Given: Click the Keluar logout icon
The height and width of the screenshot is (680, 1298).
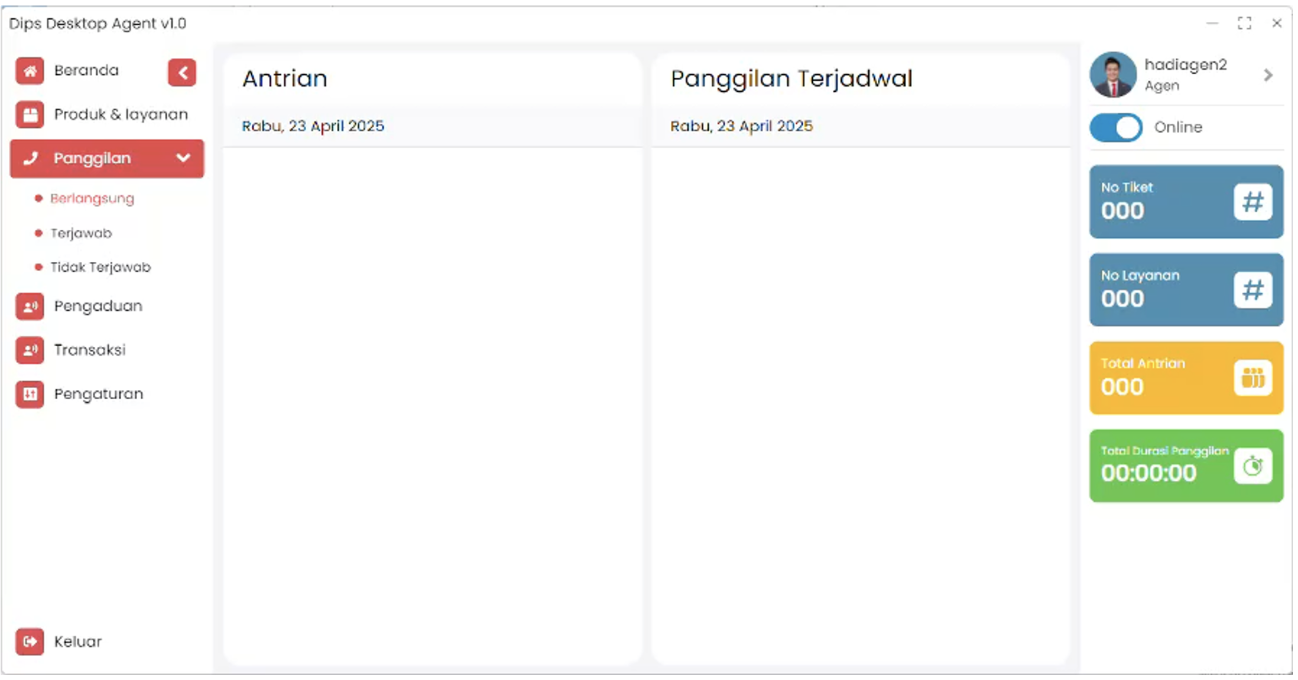Looking at the screenshot, I should coord(30,642).
